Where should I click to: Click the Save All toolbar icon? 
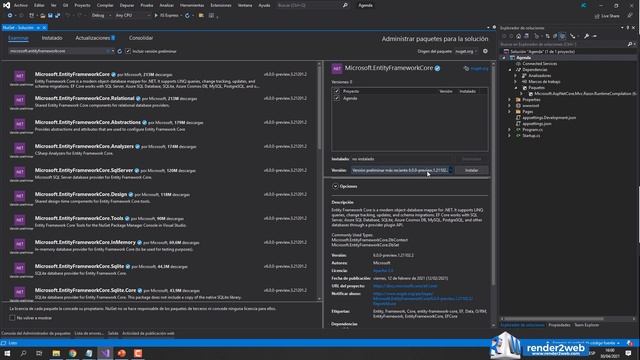point(58,16)
